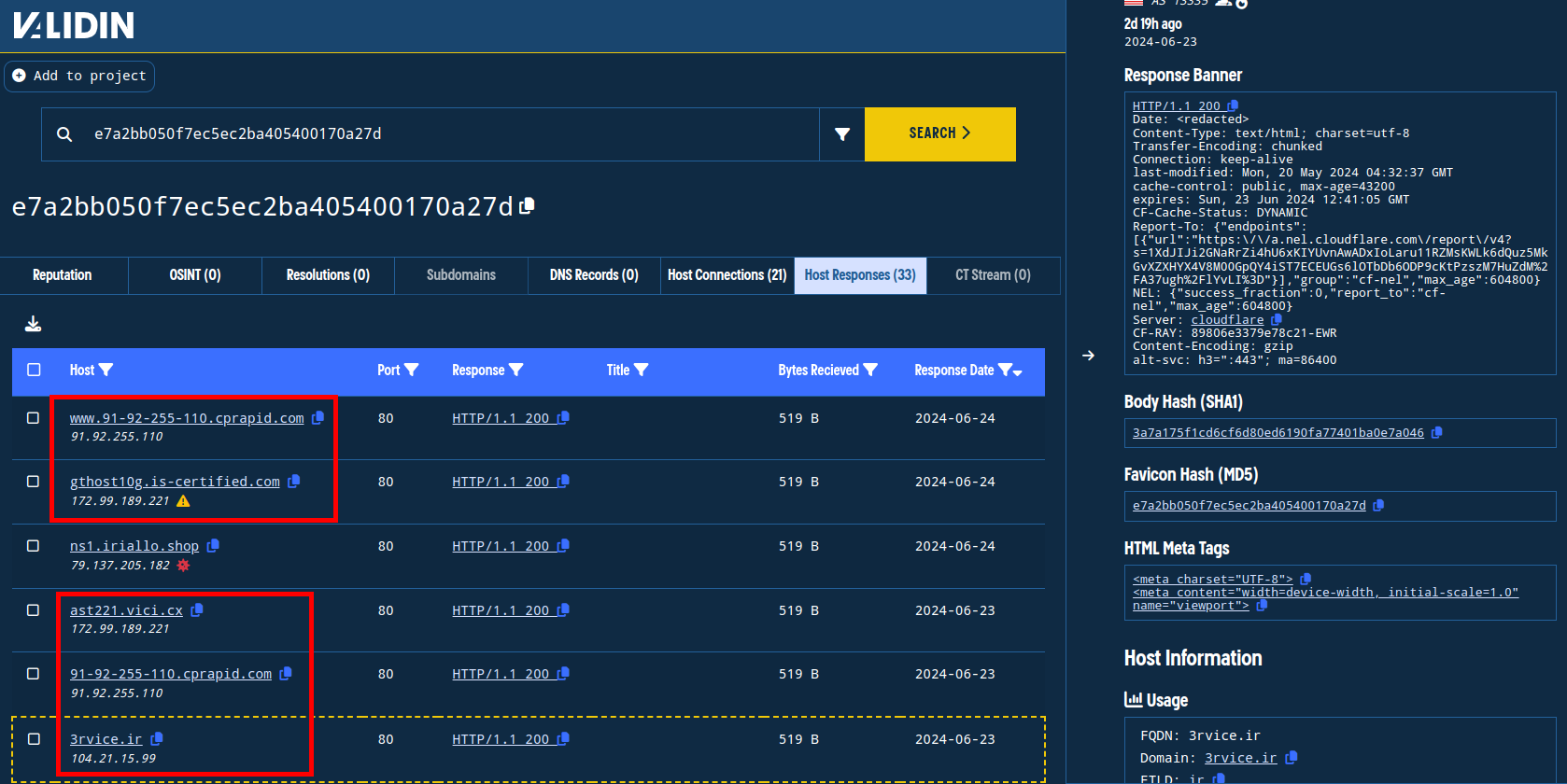
Task: Open the Bytes Recieved column filter
Action: [x=870, y=371]
